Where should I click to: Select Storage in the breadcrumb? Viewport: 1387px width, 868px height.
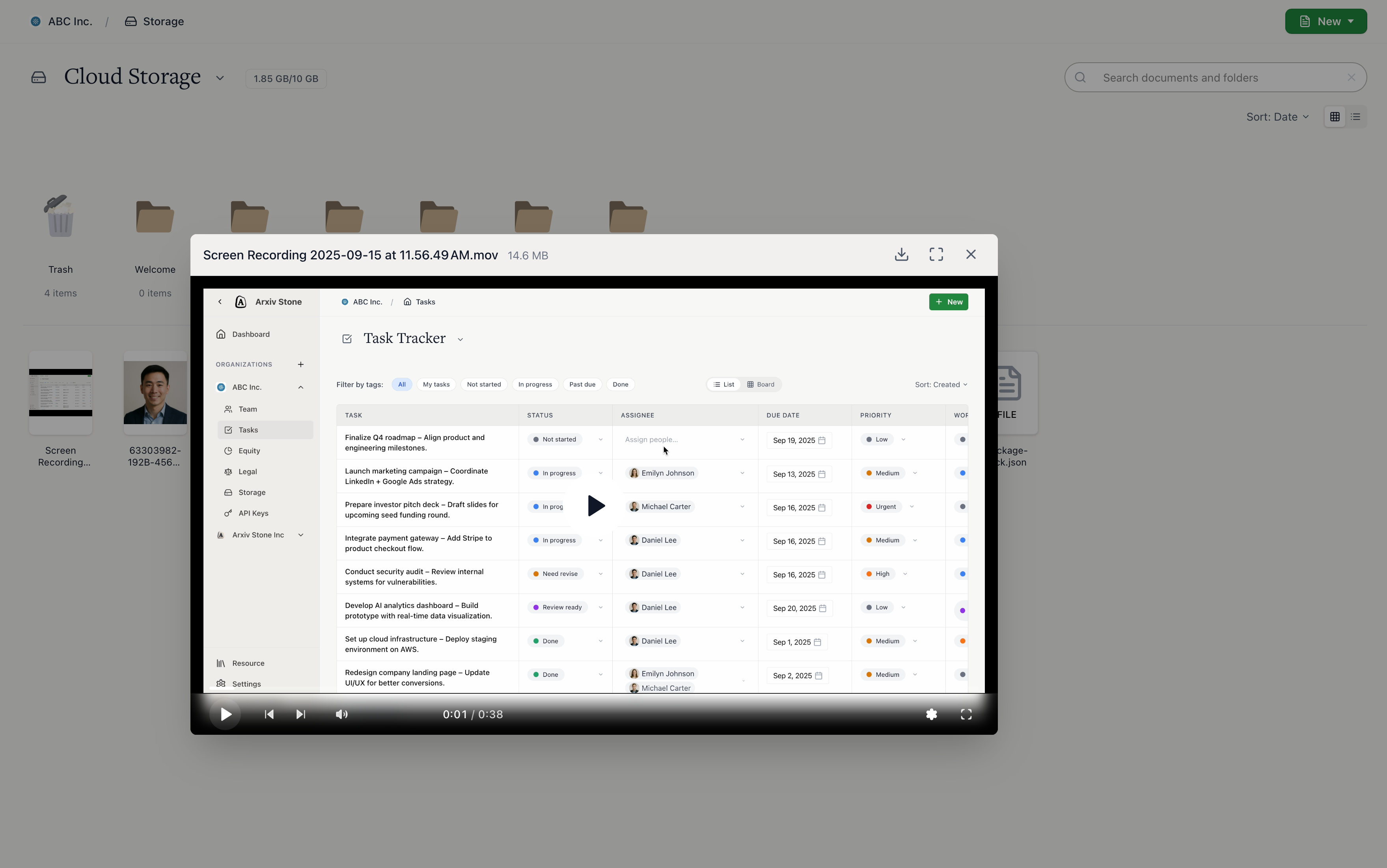(162, 21)
